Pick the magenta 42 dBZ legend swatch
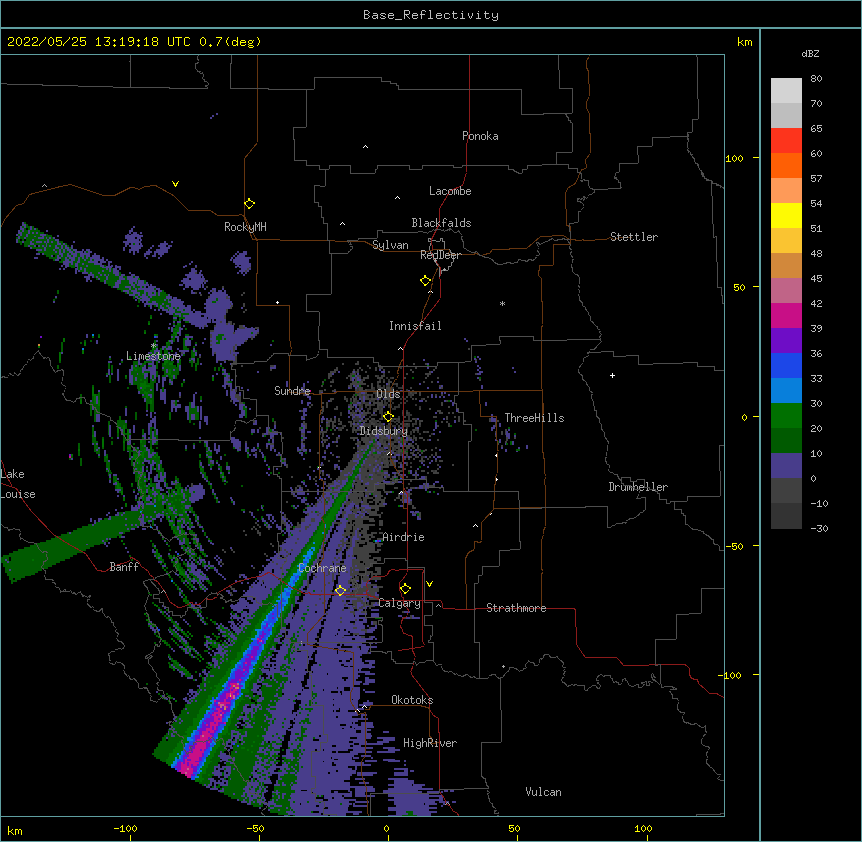862x842 pixels. click(786, 315)
